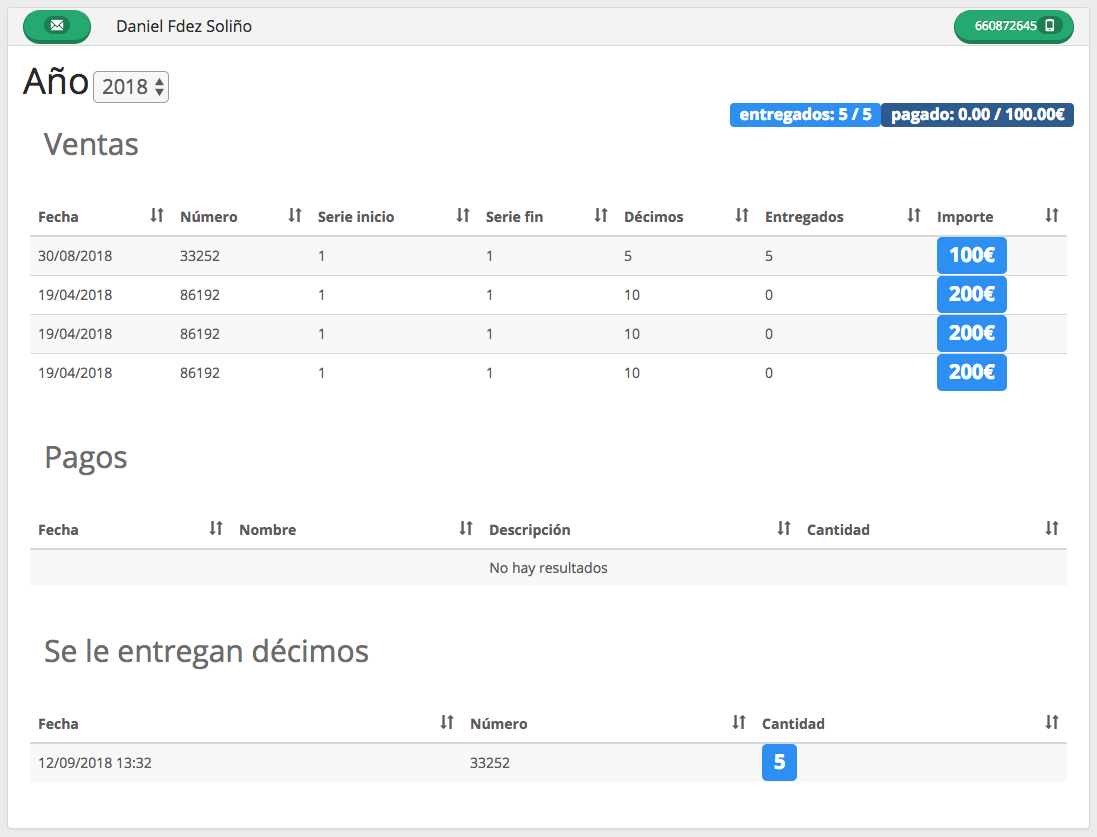Image resolution: width=1097 pixels, height=837 pixels.
Task: Click the first 200€ importe badge
Action: (971, 295)
